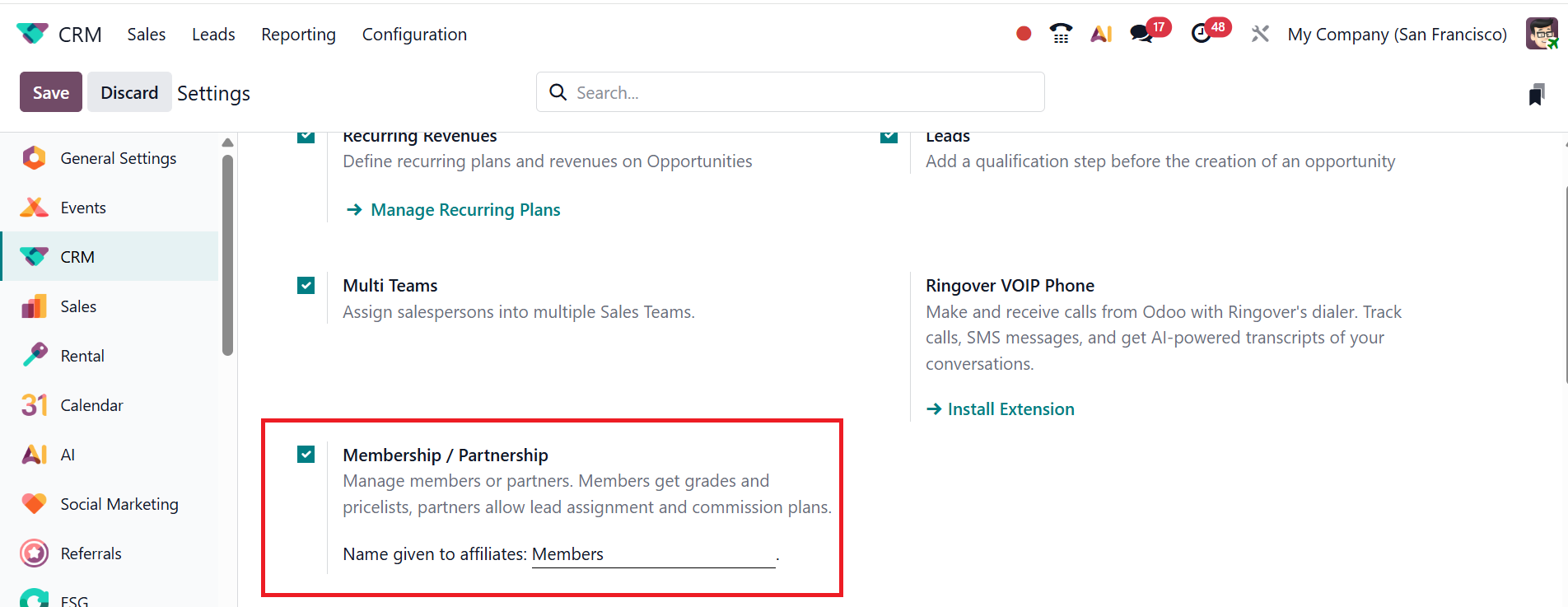
Task: Follow the Manage Recurring Plans link
Action: click(465, 210)
